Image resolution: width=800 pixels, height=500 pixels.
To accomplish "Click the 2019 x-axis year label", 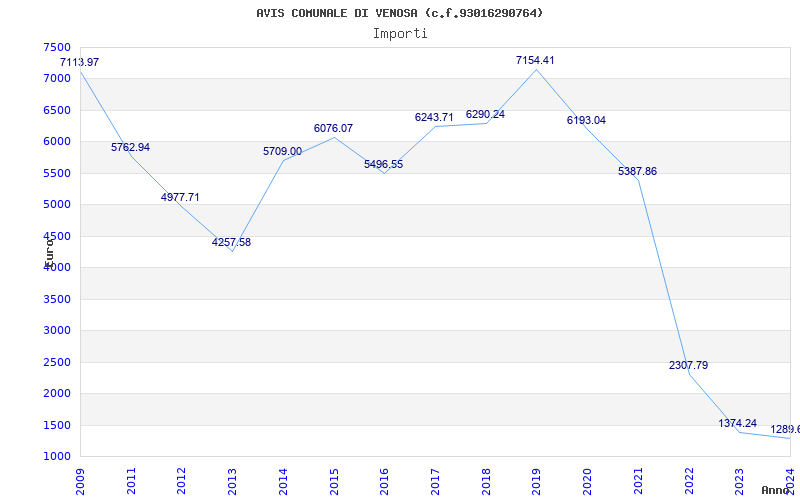I will 537,477.
